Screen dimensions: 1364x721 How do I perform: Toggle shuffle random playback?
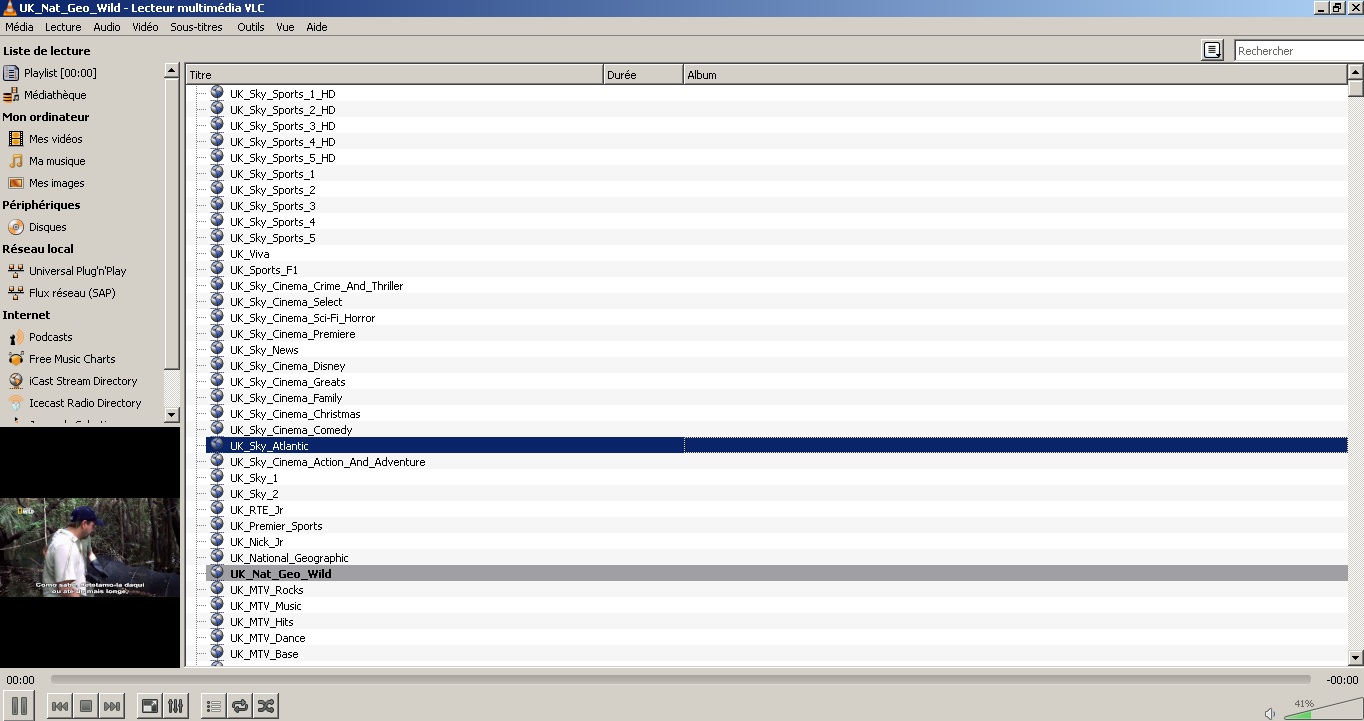pyautogui.click(x=265, y=706)
